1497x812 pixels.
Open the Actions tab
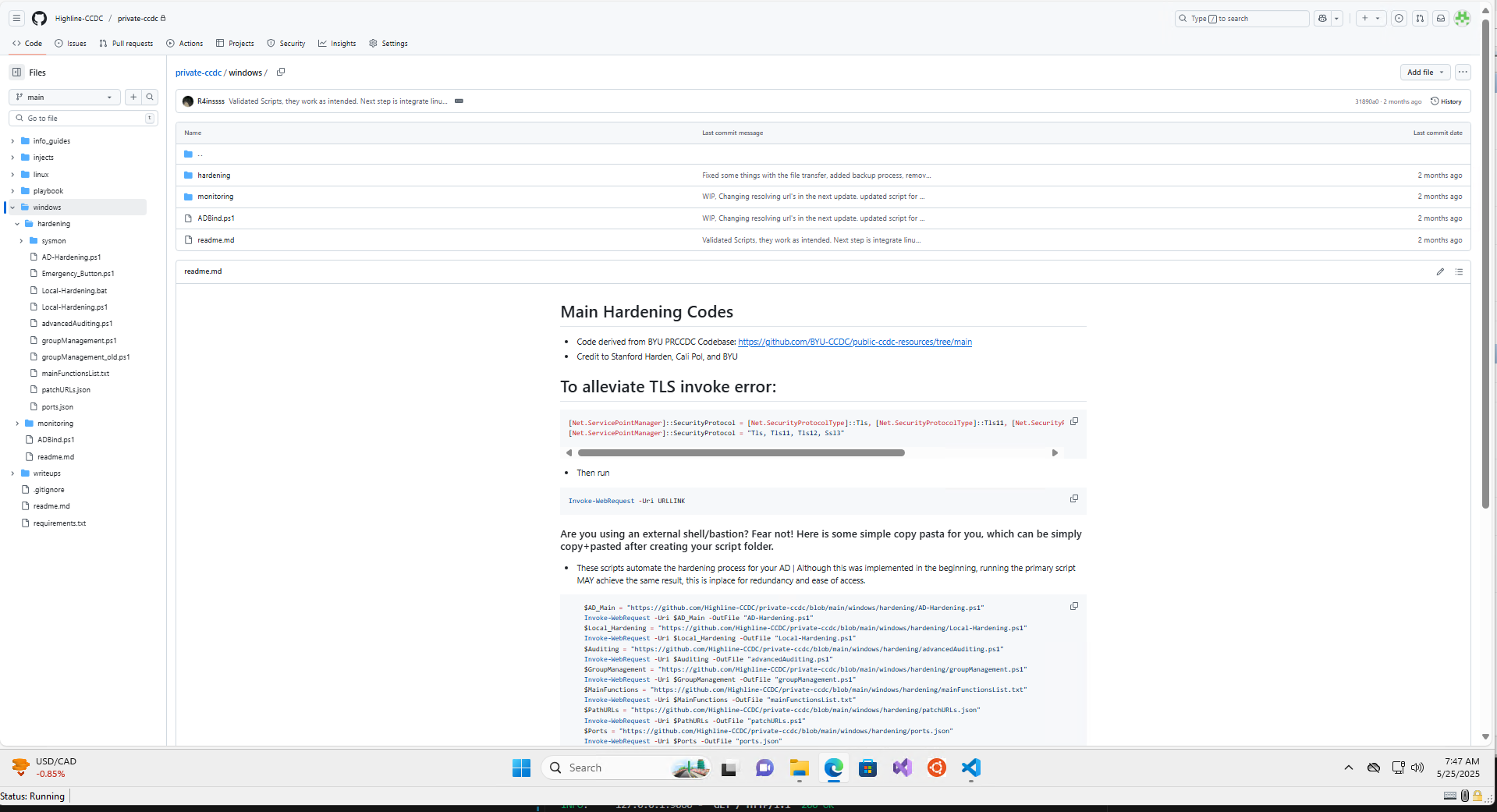point(185,44)
